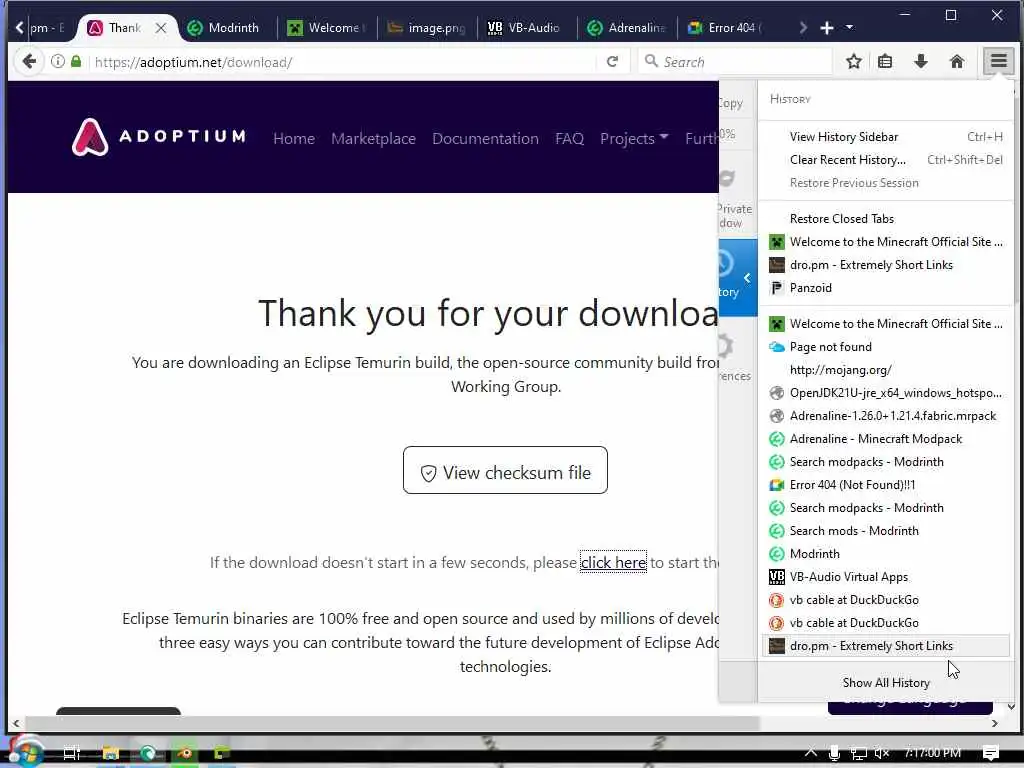Viewport: 1024px width, 768px height.
Task: Show bookmarks list icon
Action: 886,61
